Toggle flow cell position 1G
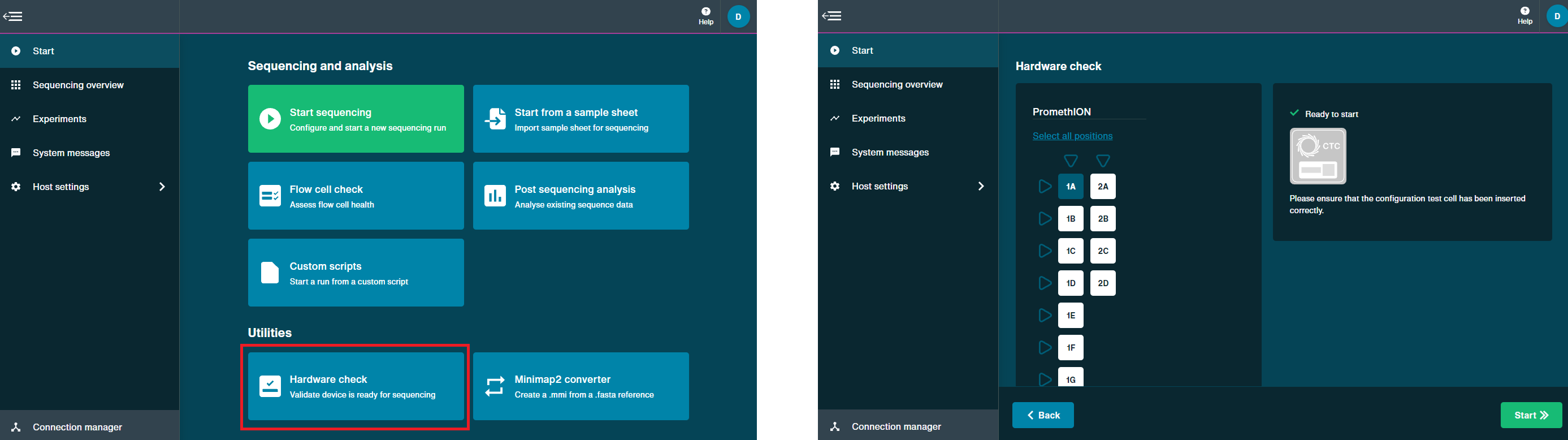 pyautogui.click(x=1071, y=377)
